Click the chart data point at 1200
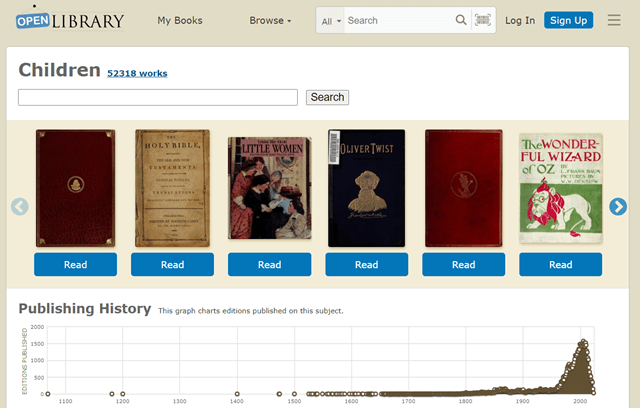 123,394
